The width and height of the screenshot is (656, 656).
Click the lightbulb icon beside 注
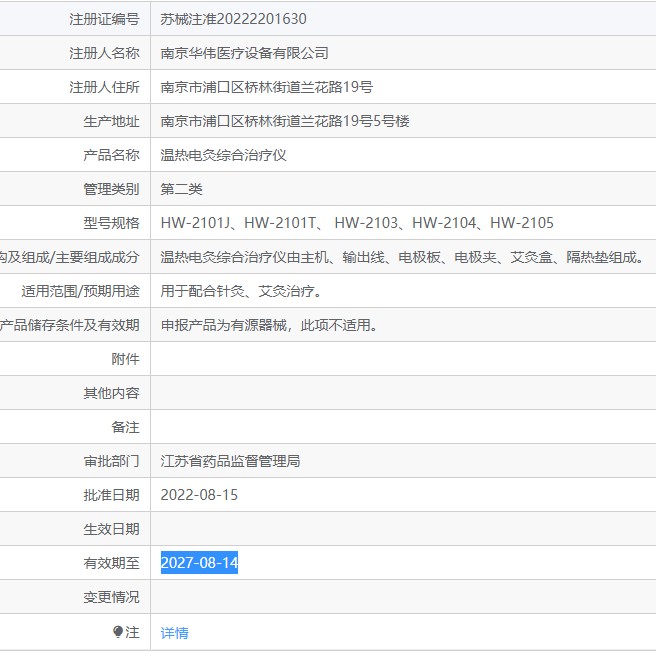(118, 632)
